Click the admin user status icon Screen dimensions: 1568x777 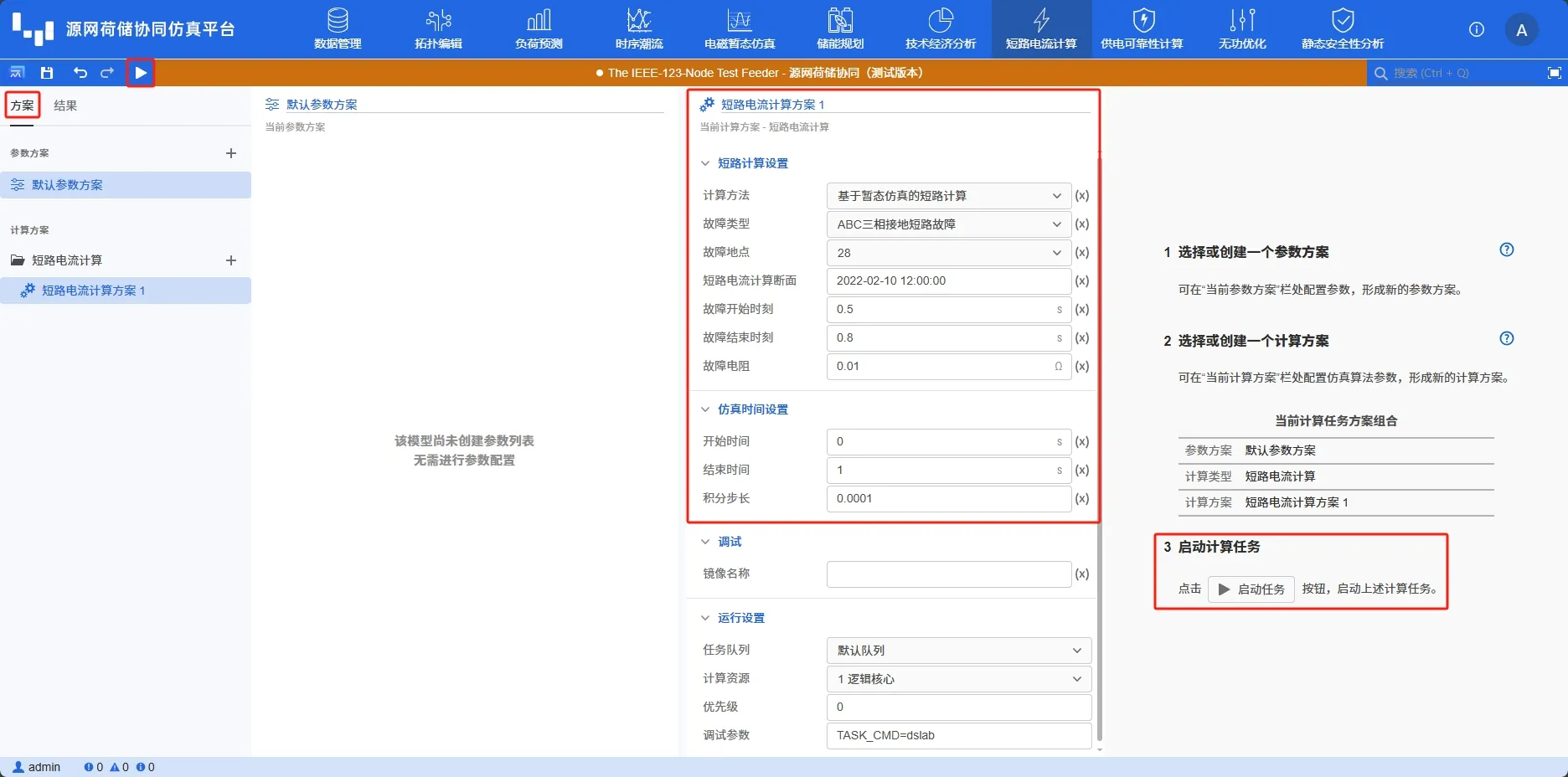18,767
